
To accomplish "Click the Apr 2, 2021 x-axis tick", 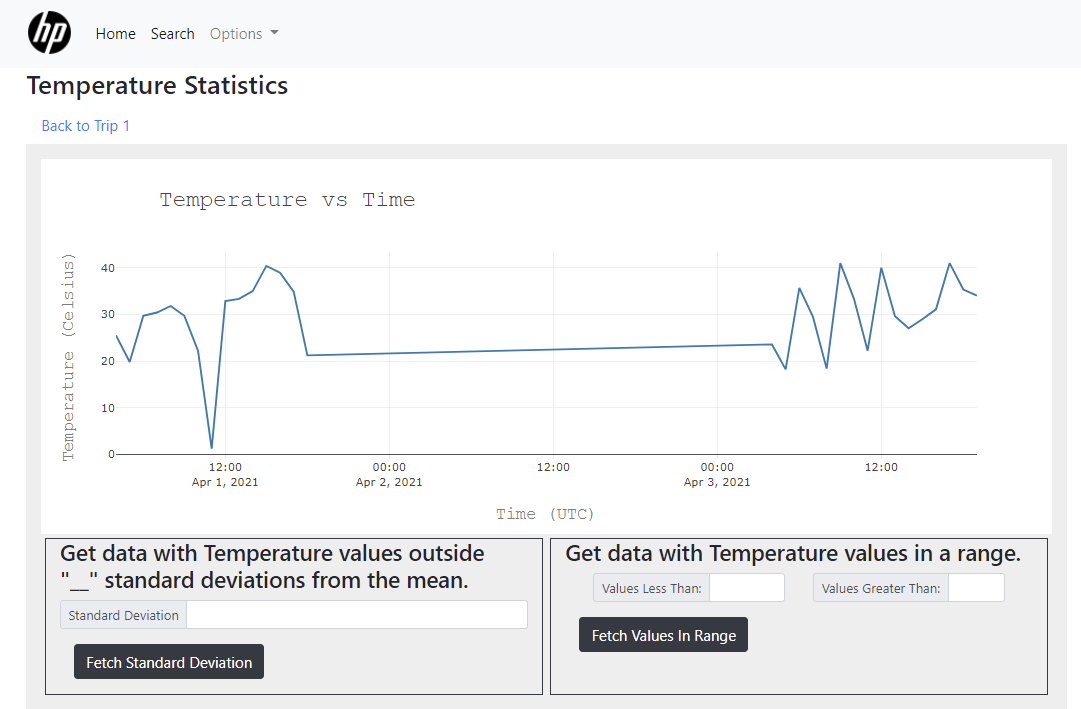I will [389, 475].
